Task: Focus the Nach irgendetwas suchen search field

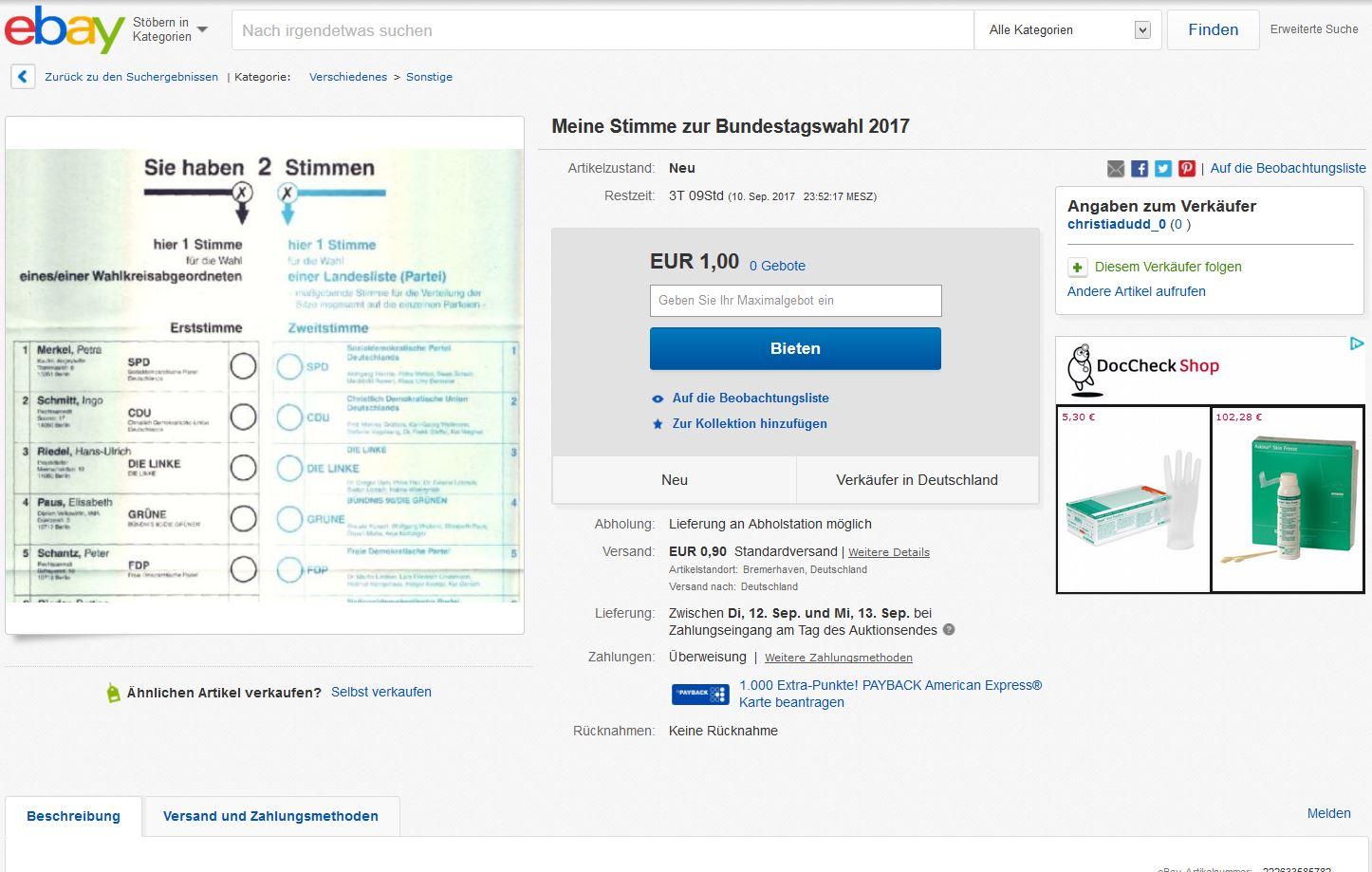Action: 603,30
